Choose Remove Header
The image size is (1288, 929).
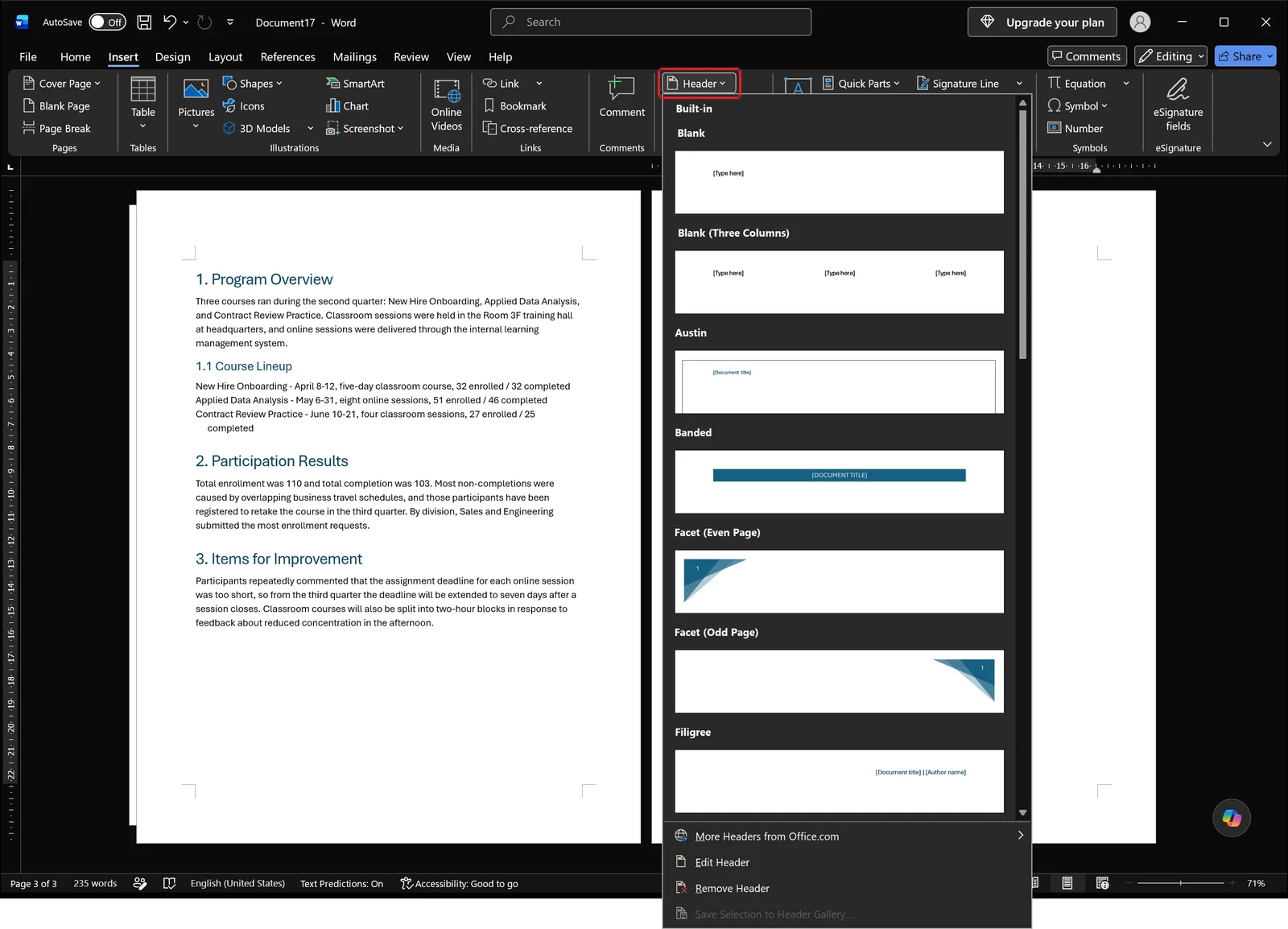tap(847, 888)
